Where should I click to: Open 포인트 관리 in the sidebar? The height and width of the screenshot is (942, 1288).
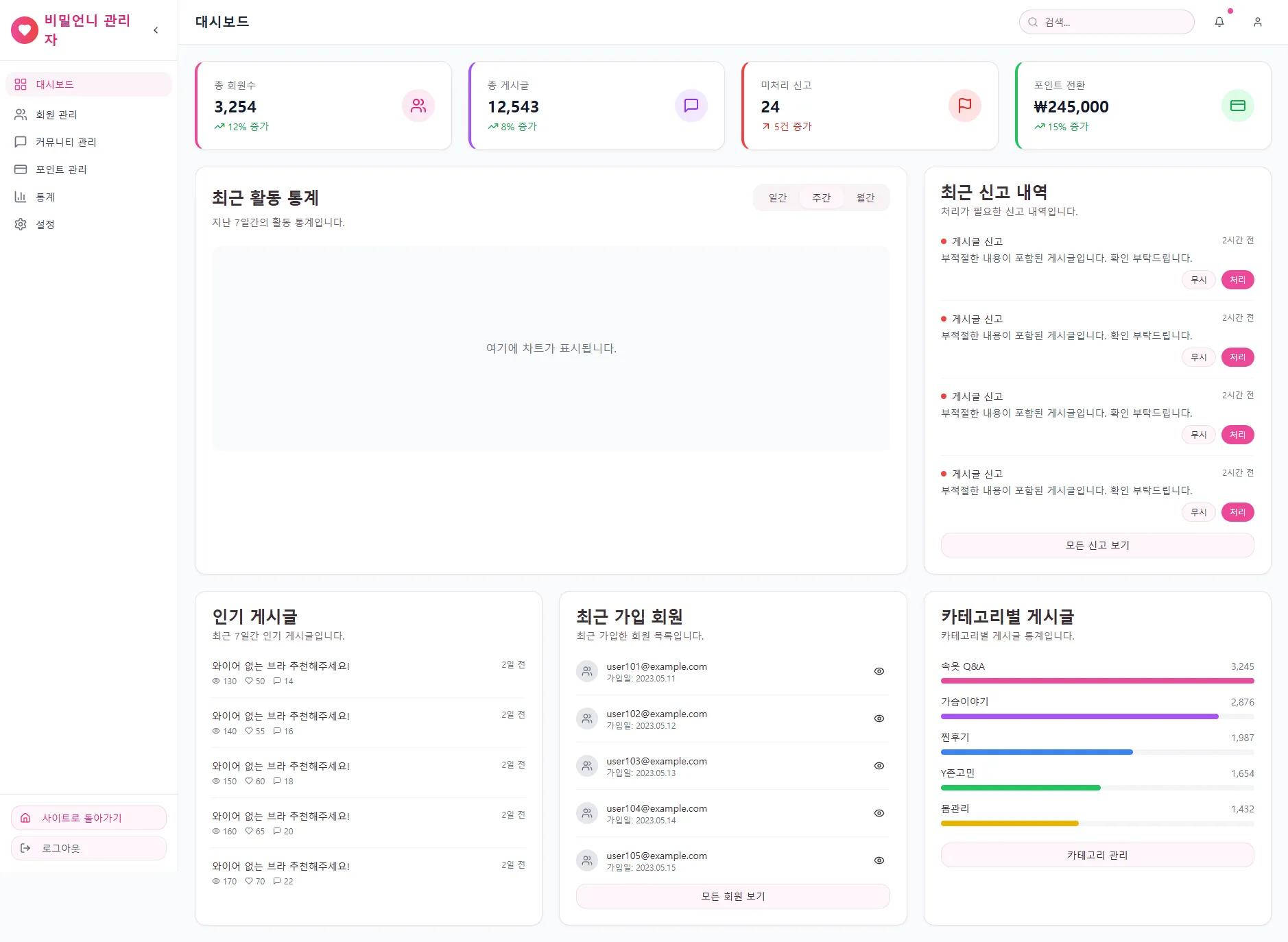click(x=88, y=169)
